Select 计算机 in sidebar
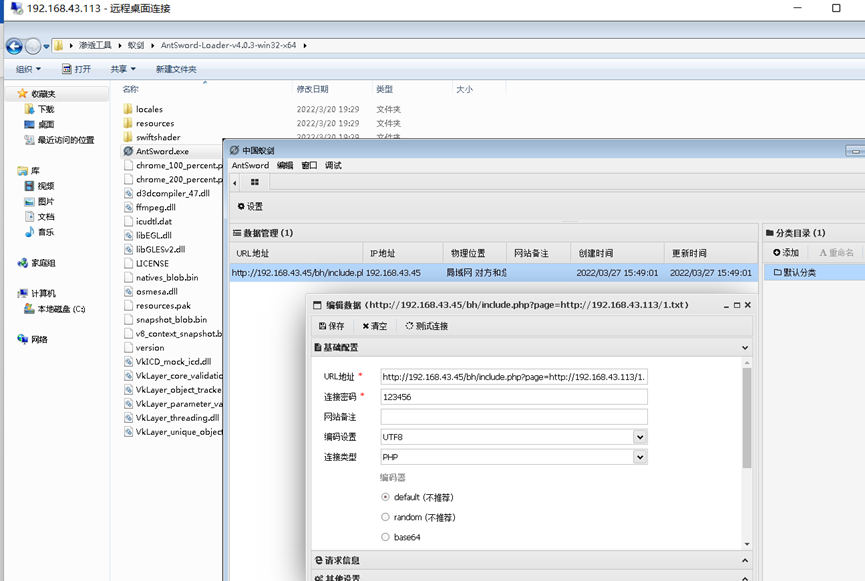Image resolution: width=865 pixels, height=581 pixels. coord(36,293)
